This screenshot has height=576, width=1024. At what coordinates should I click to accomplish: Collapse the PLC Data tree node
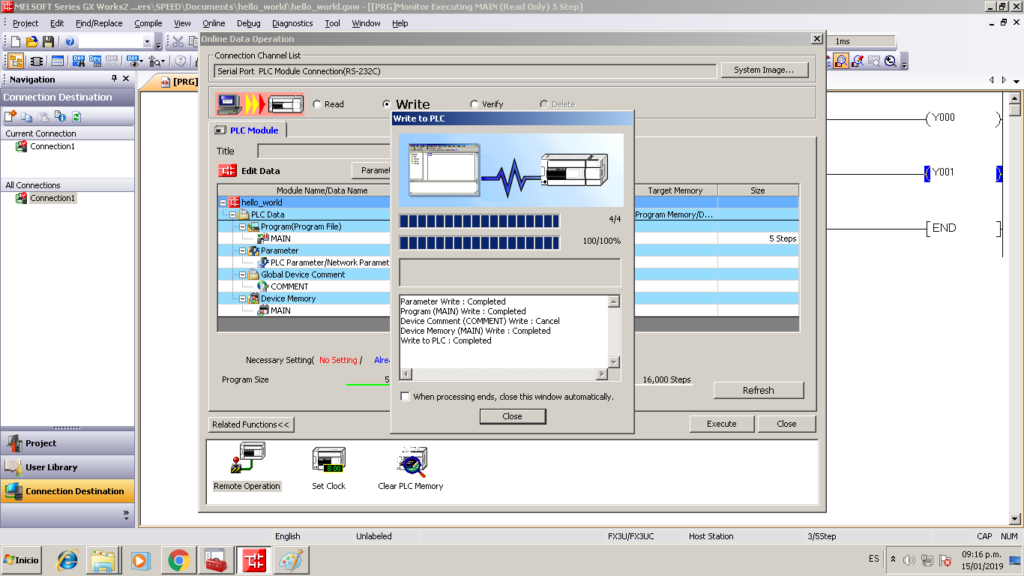(x=233, y=214)
